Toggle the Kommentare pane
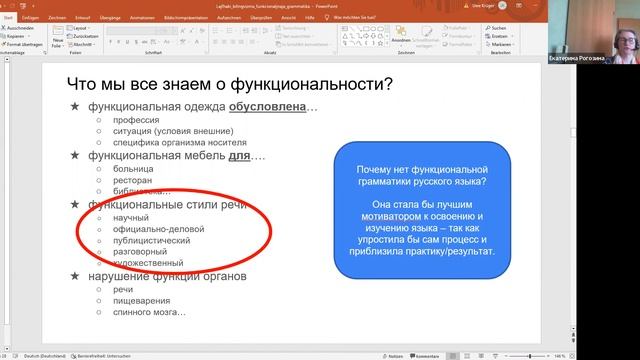This screenshot has height=360, width=640. tap(424, 356)
